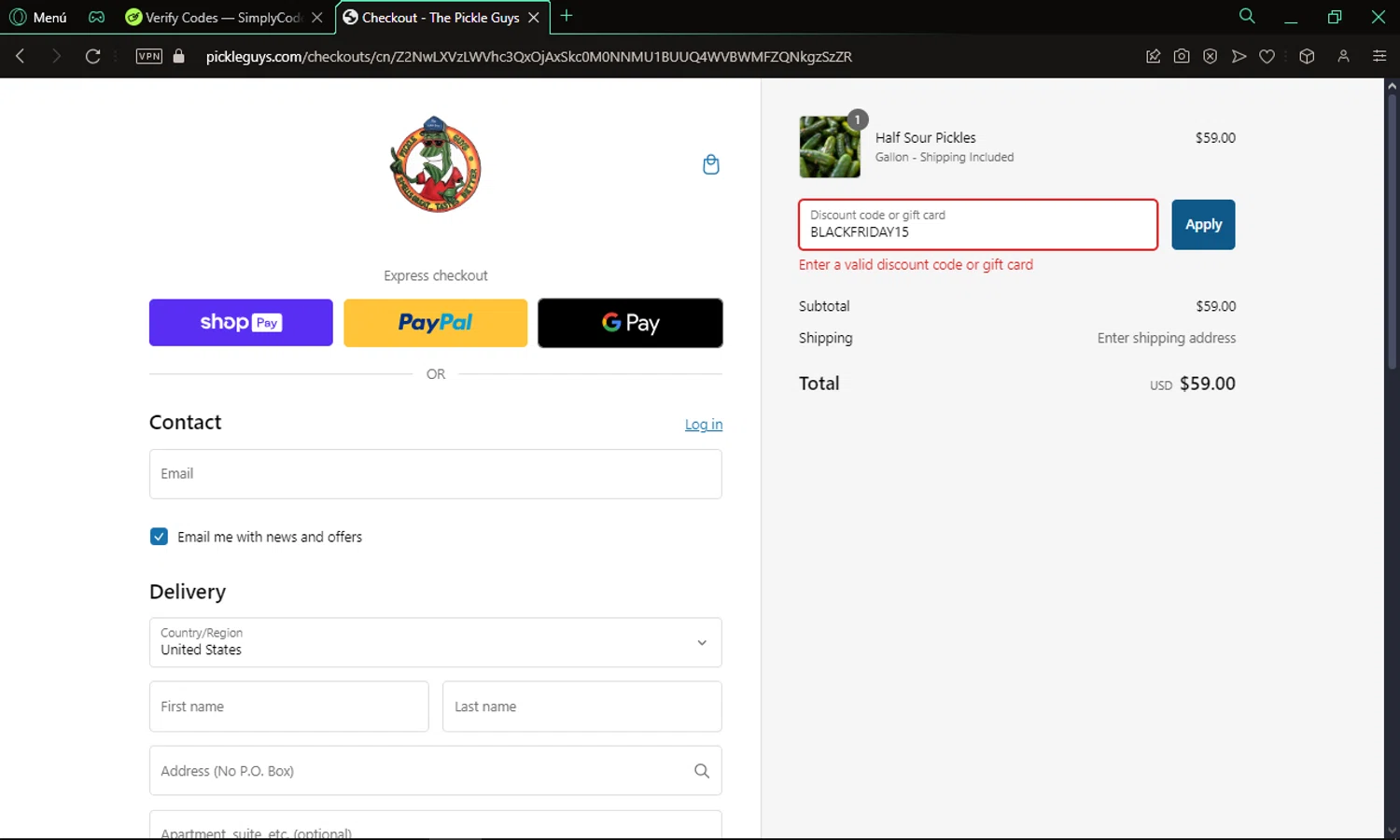Click the page vertical scrollbar
Image resolution: width=1400 pixels, height=840 pixels.
pos(1392,233)
